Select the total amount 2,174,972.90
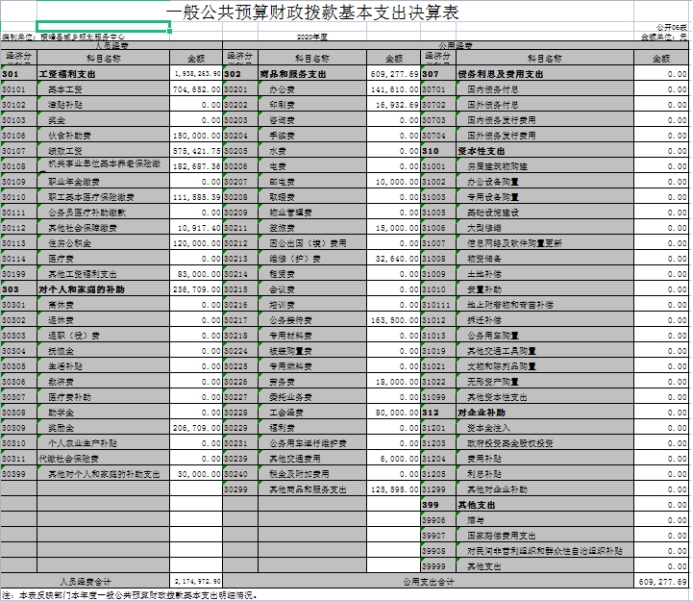Image resolution: width=693 pixels, height=601 pixels. click(x=197, y=580)
